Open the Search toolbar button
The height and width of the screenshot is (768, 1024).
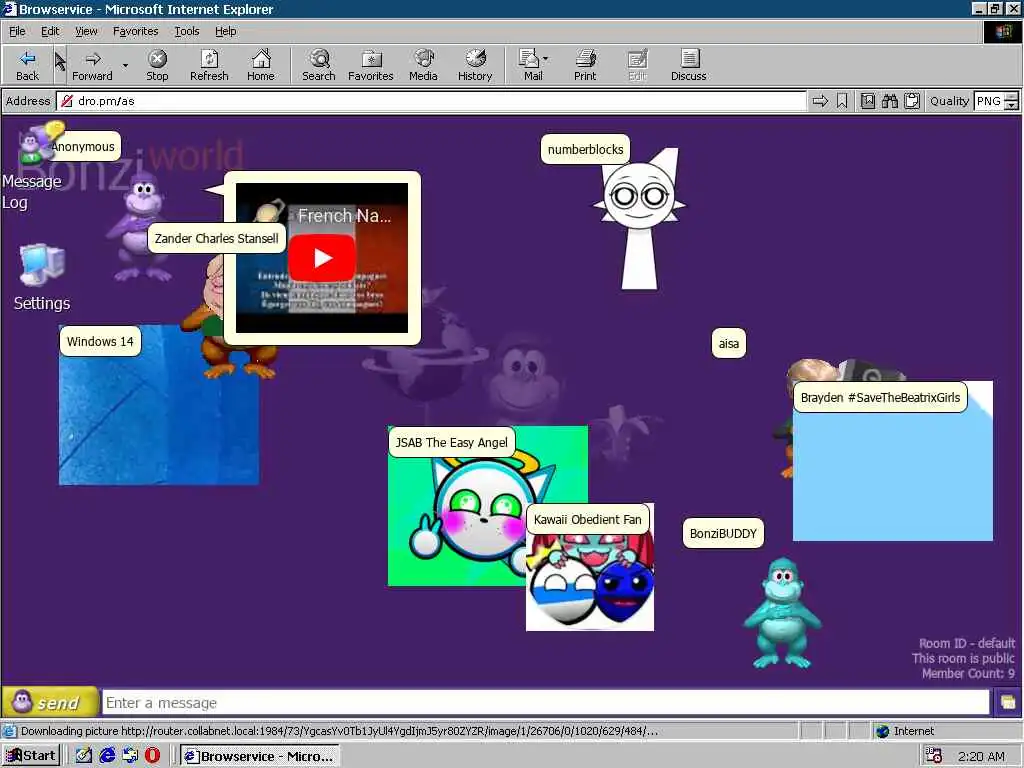tap(319, 65)
